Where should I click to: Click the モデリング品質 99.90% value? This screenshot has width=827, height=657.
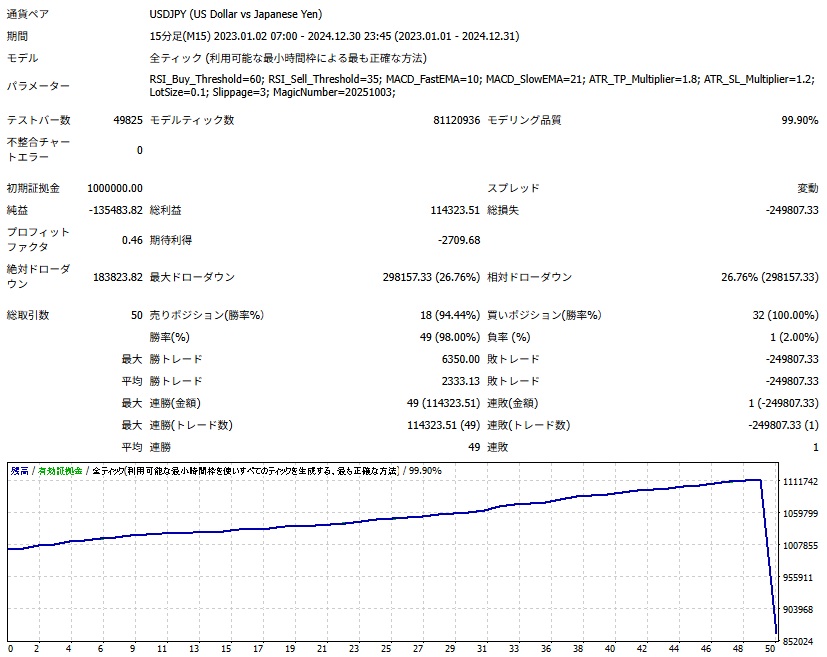click(x=799, y=120)
